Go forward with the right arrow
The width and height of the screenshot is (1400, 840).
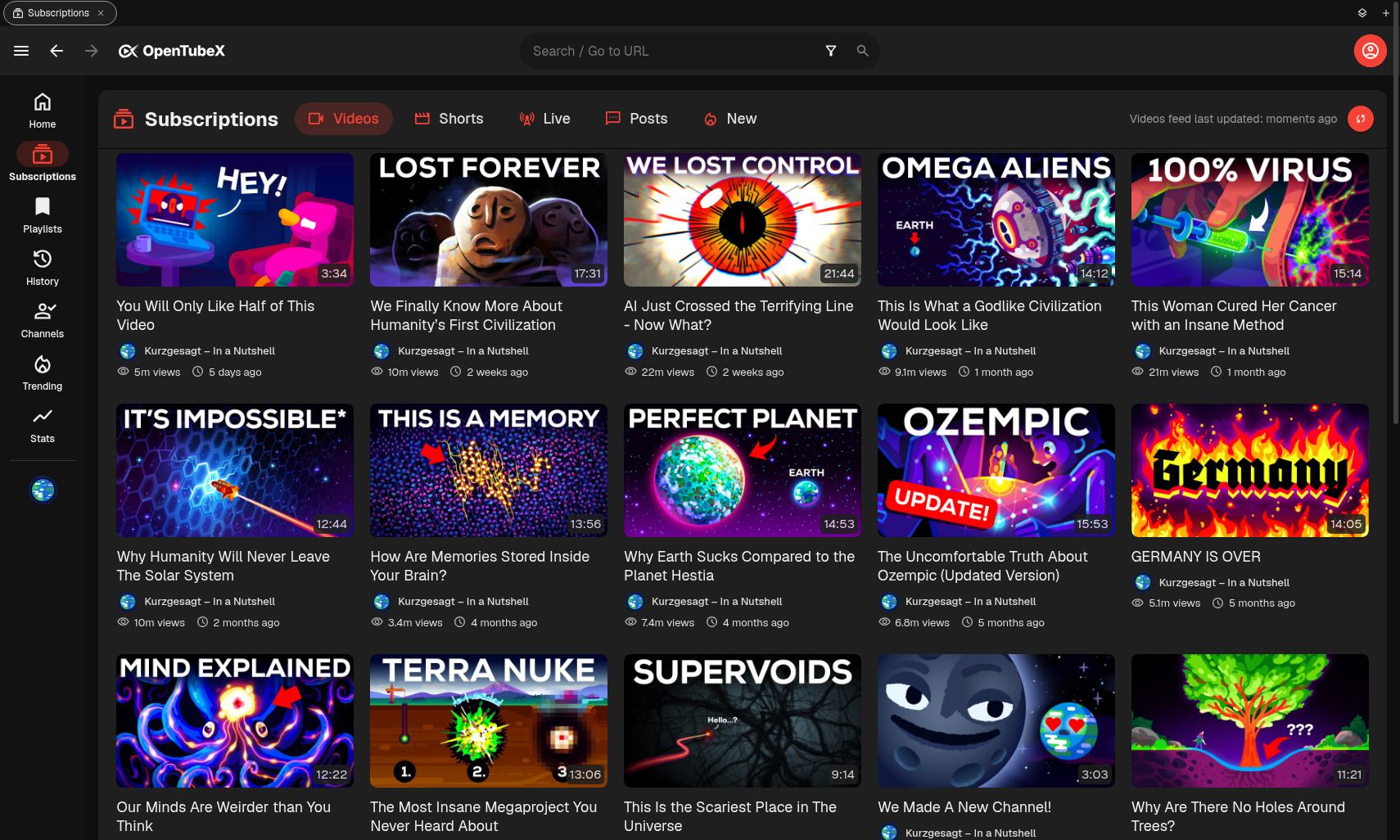(x=92, y=51)
